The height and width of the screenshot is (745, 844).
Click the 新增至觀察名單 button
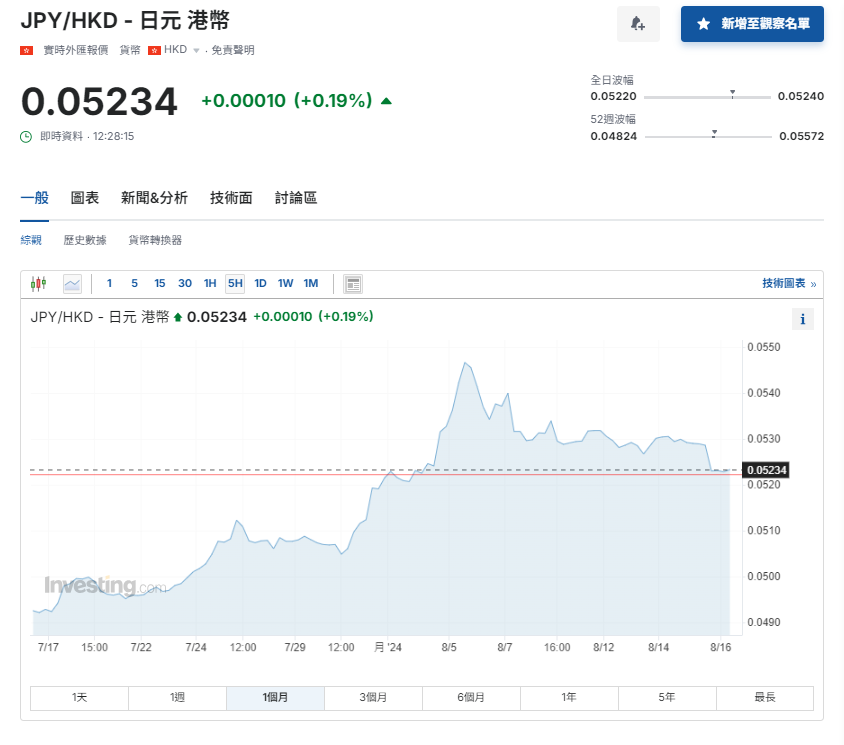[x=751, y=24]
